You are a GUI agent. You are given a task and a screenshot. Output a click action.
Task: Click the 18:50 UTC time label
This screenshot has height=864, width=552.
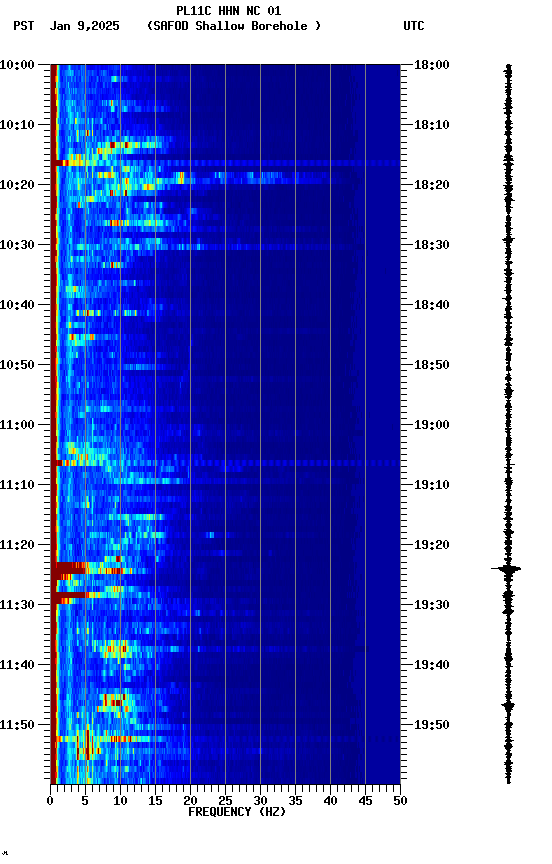coord(432,365)
